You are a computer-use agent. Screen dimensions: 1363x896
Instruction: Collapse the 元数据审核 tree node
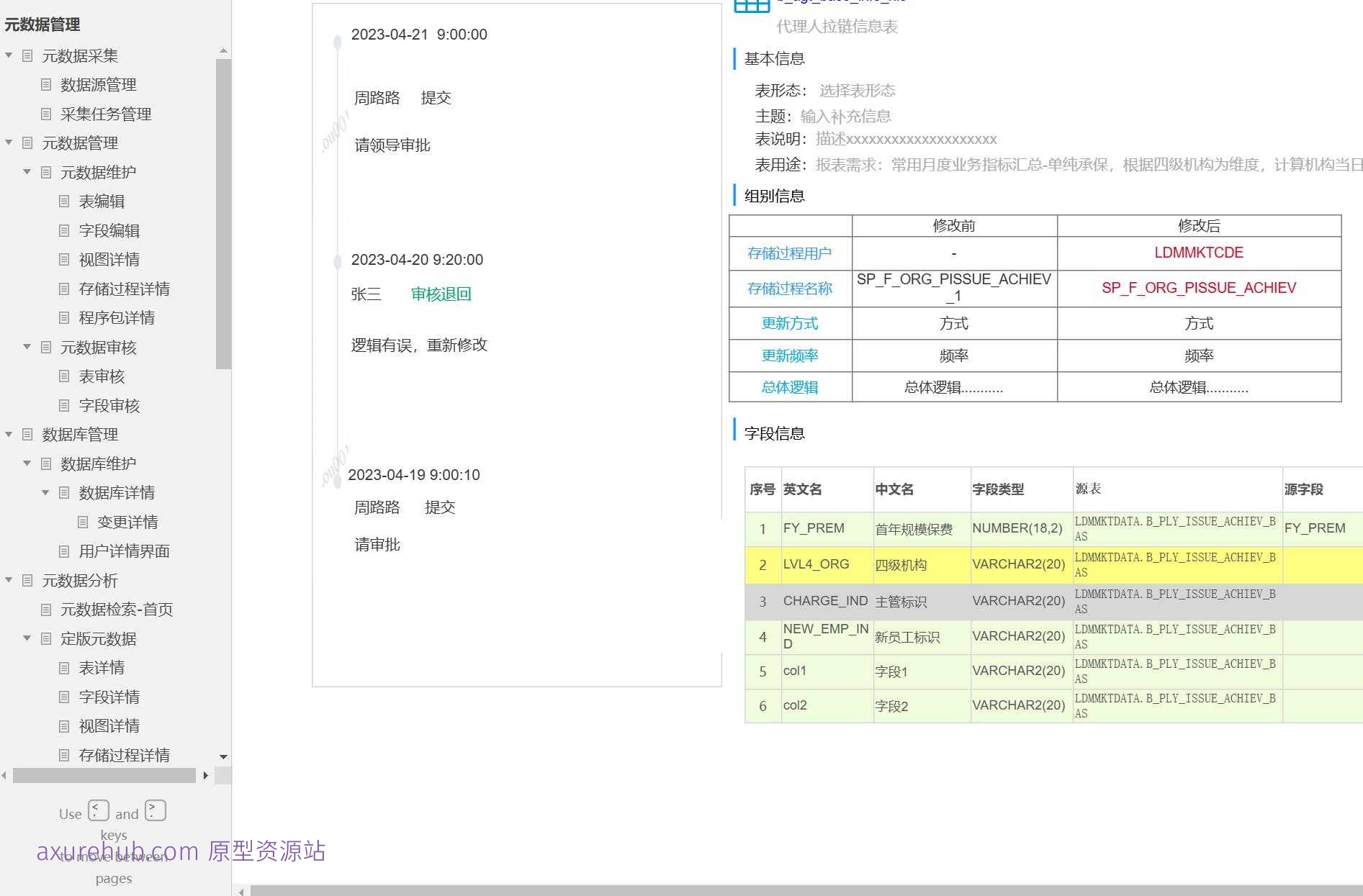pyautogui.click(x=27, y=348)
